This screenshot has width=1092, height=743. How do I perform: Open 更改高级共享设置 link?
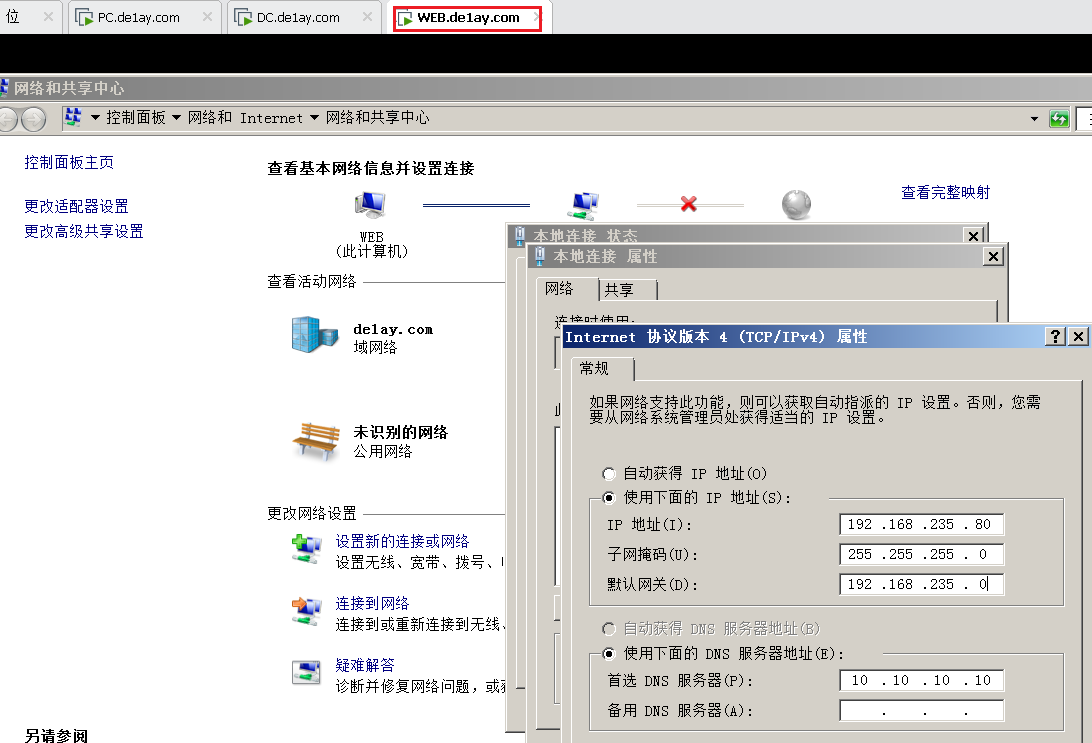tap(84, 231)
